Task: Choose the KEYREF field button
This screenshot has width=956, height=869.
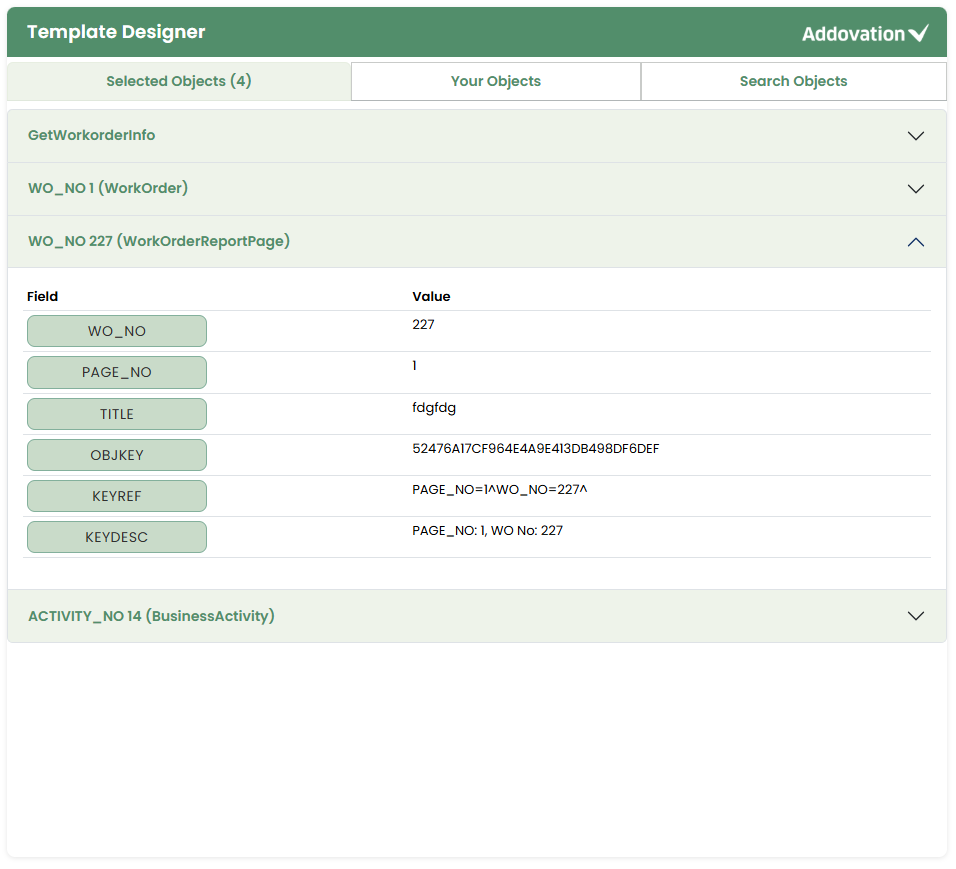Action: pyautogui.click(x=117, y=496)
